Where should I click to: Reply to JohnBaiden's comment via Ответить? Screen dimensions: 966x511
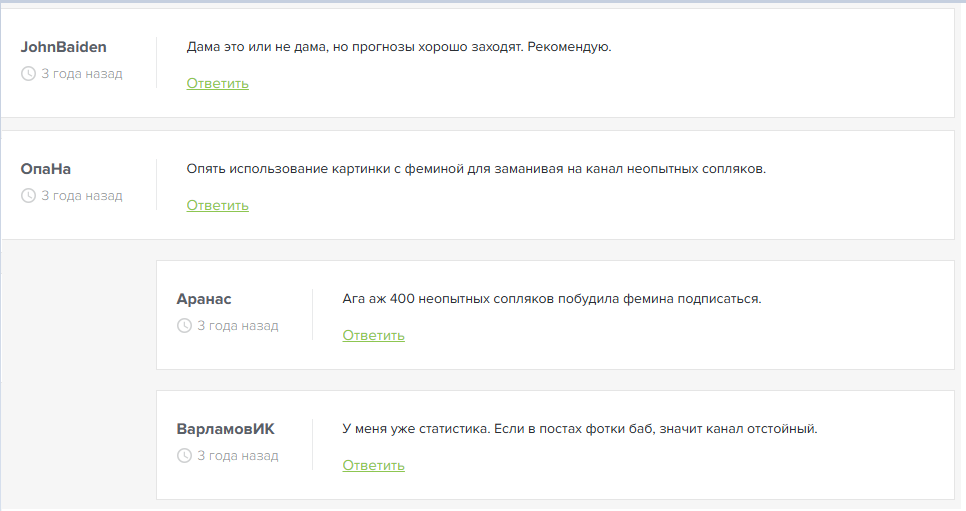tap(217, 83)
